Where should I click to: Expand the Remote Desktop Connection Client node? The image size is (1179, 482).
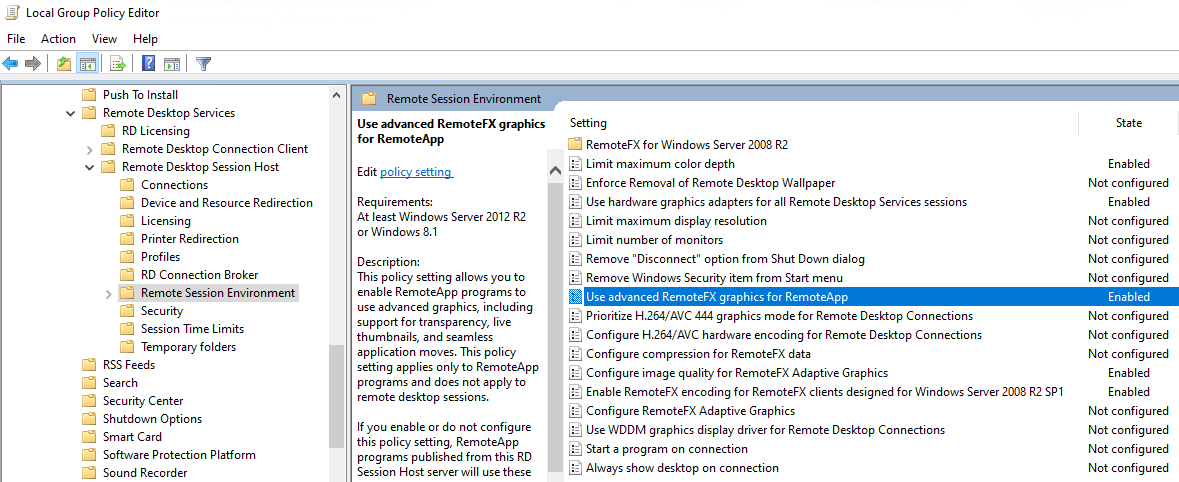[89, 149]
